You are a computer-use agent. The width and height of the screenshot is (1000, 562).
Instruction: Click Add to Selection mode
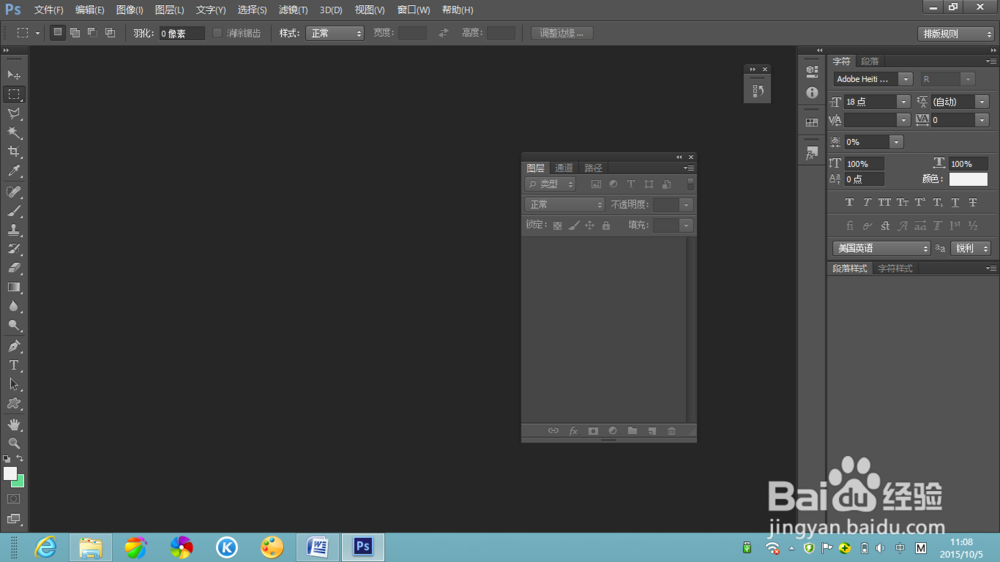click(x=75, y=33)
